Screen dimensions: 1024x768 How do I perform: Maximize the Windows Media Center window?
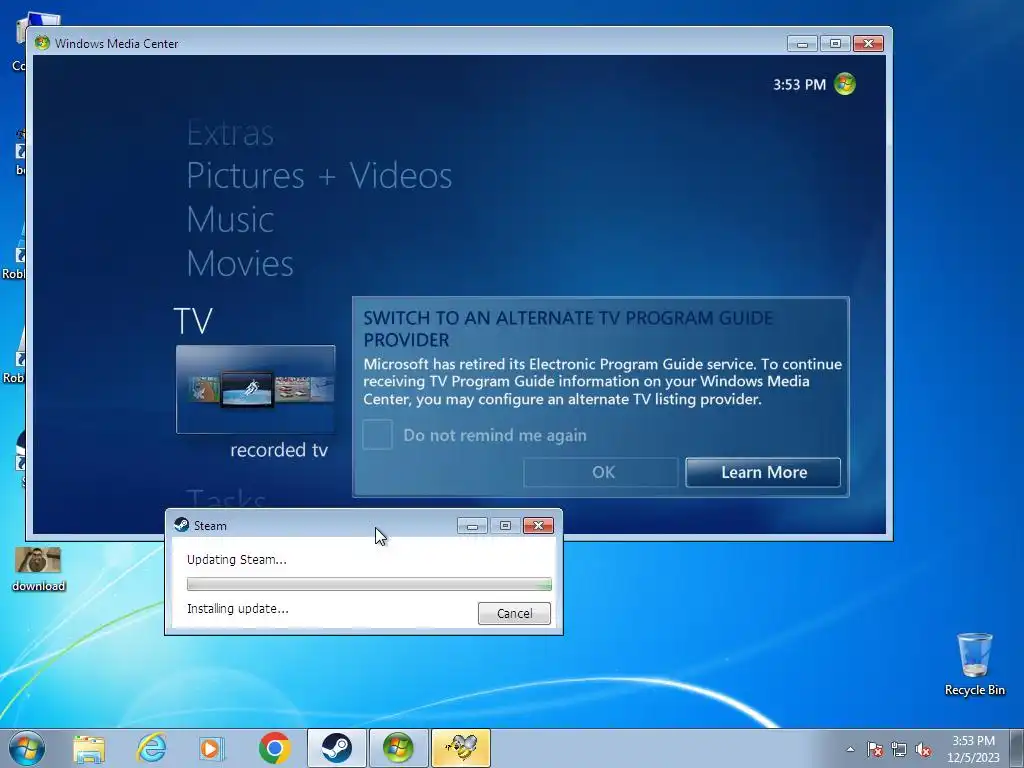click(835, 43)
